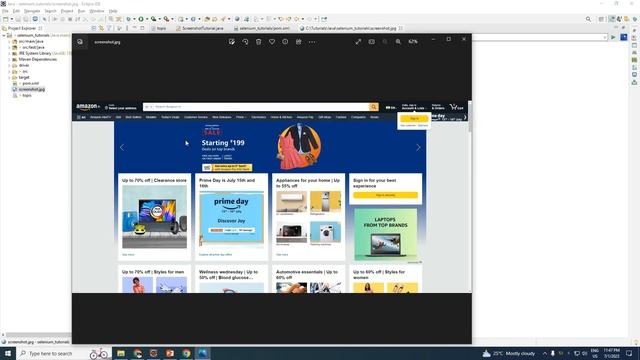Open the Run menu in Eclipse
The width and height of the screenshot is (640, 360).
coord(82,11)
